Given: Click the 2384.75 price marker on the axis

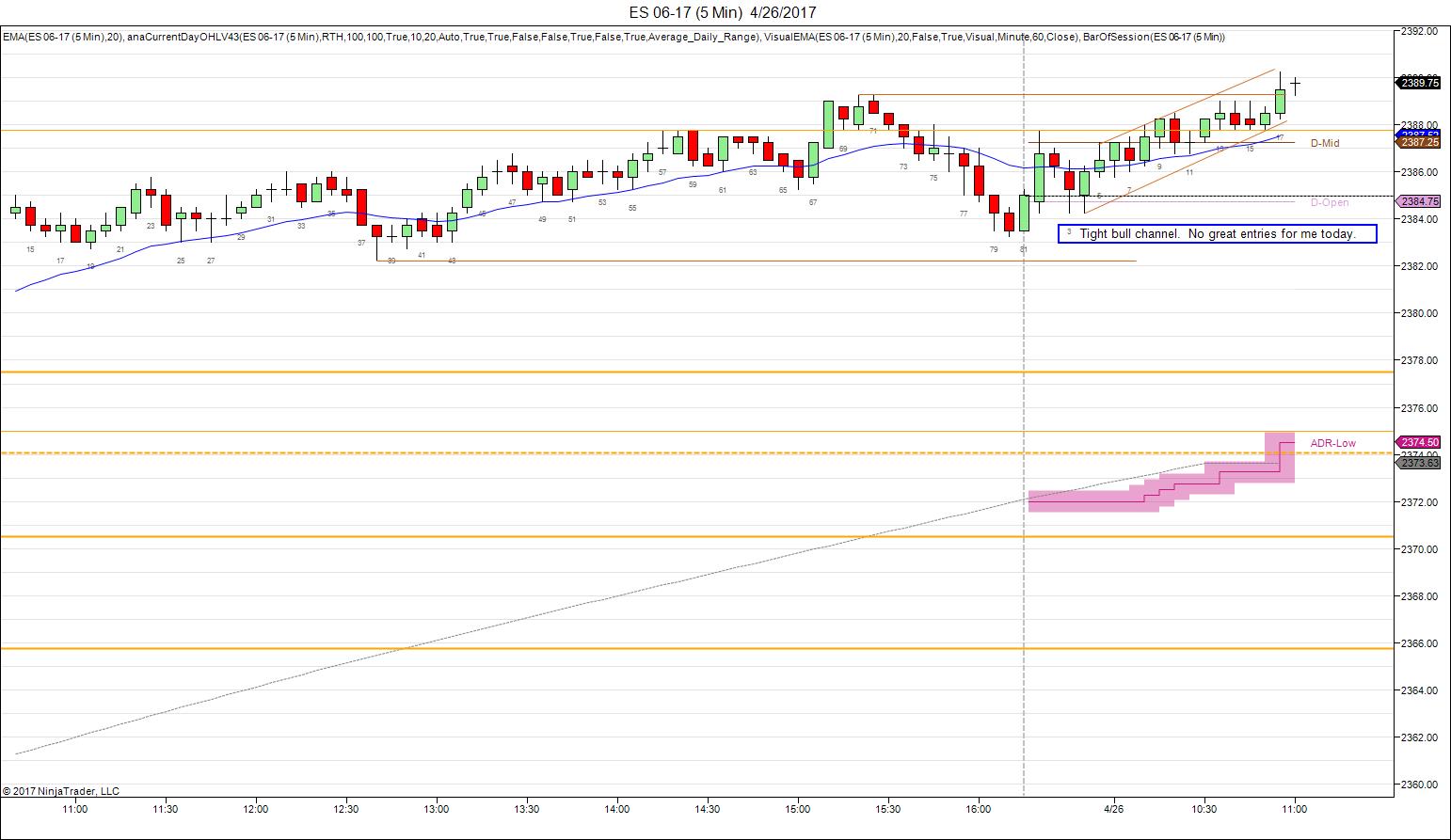Looking at the screenshot, I should (1420, 201).
